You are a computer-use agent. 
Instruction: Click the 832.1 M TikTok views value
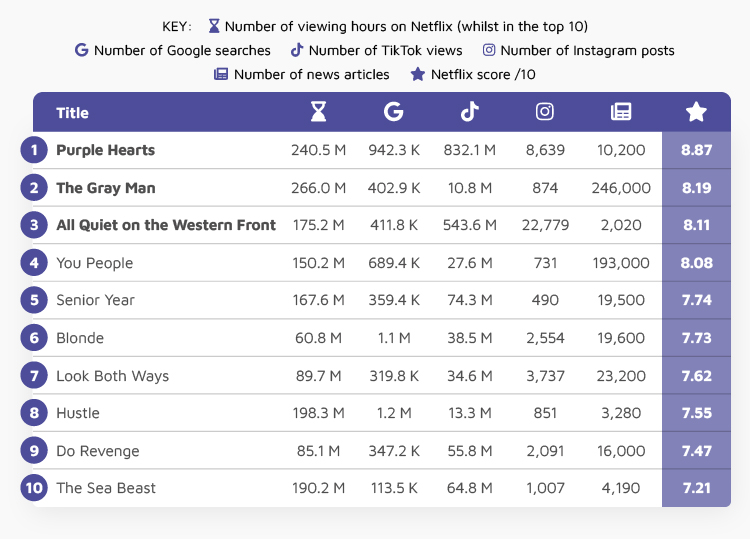click(x=469, y=150)
